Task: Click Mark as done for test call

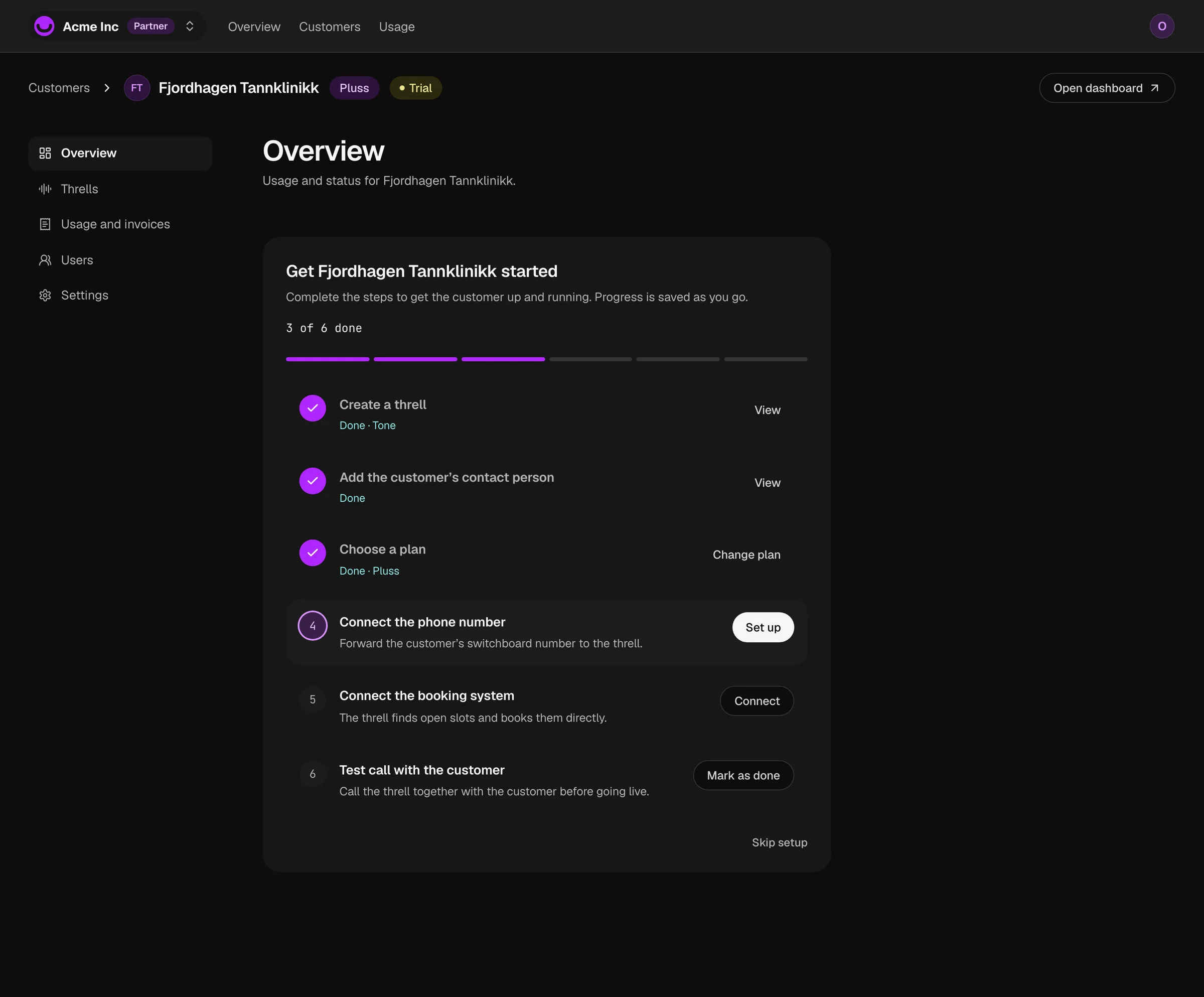Action: click(x=743, y=775)
